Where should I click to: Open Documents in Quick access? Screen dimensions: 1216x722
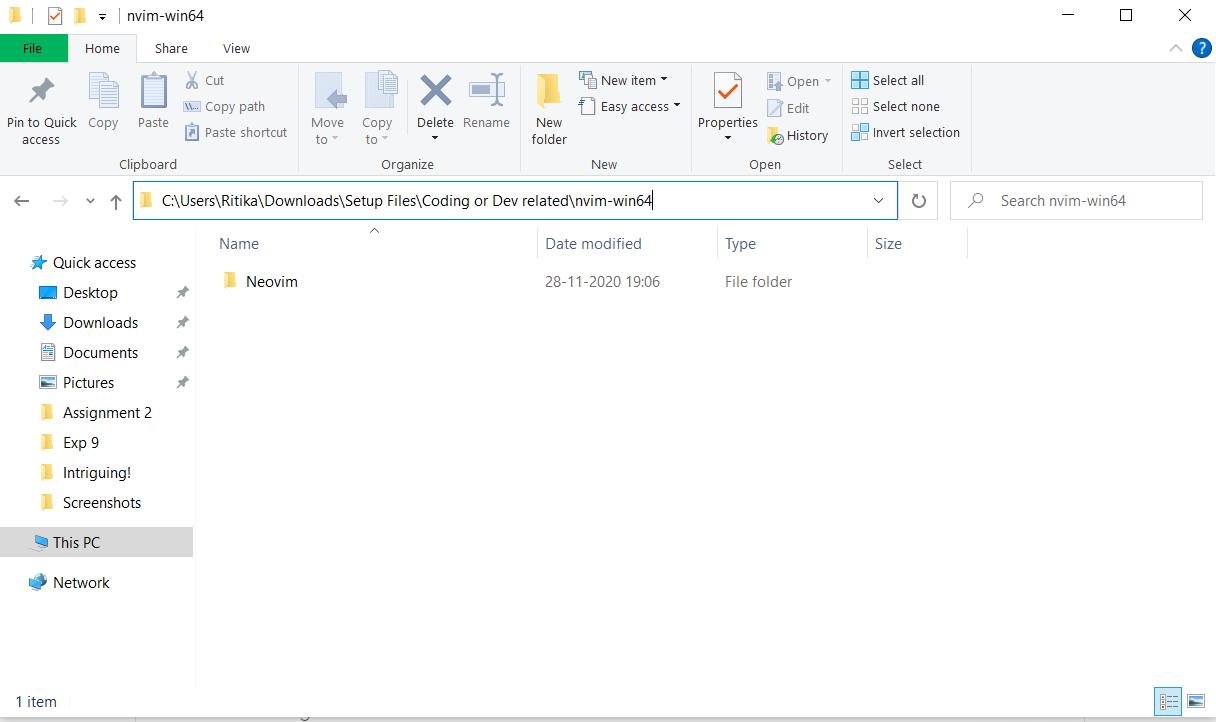[100, 352]
